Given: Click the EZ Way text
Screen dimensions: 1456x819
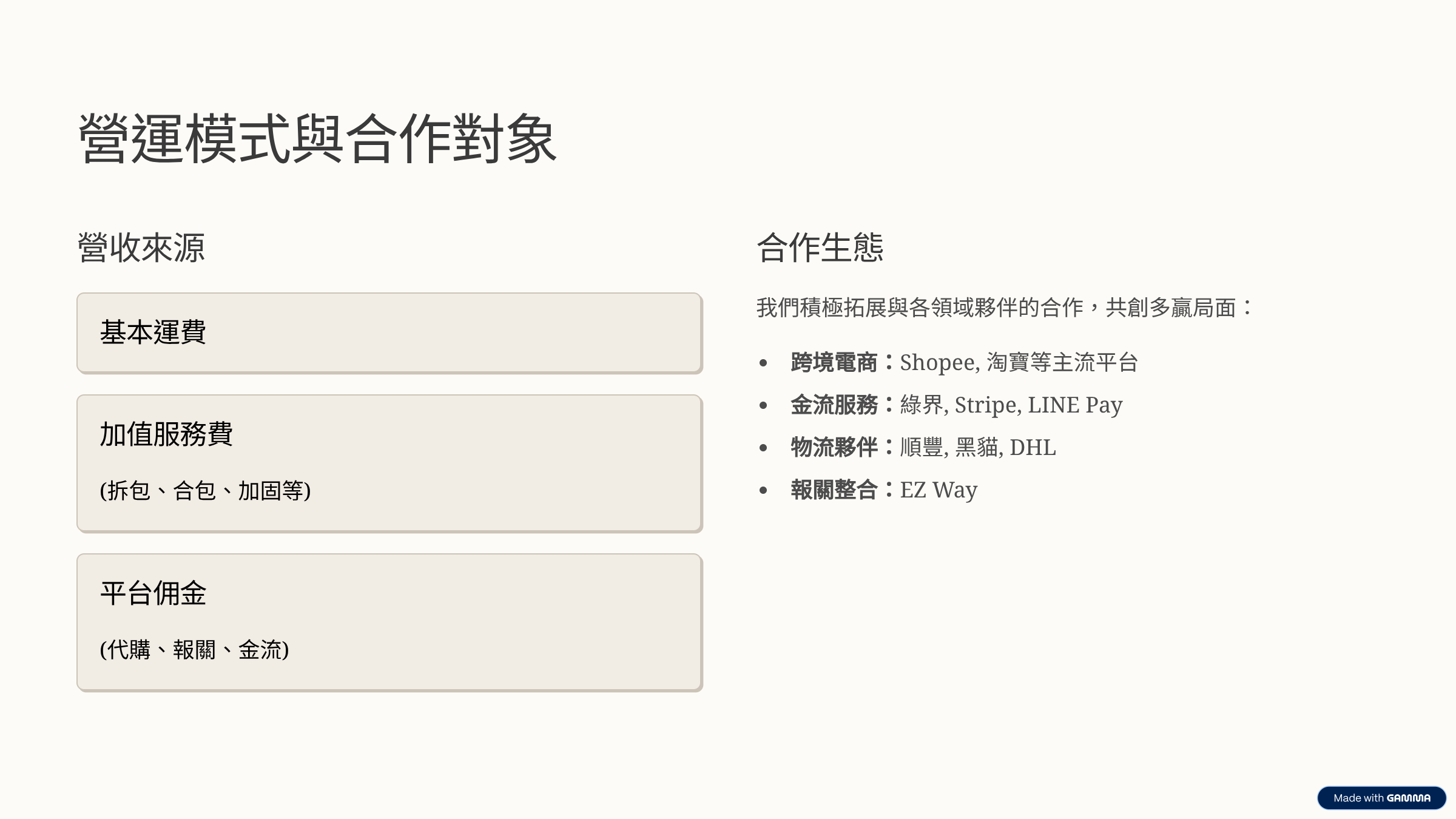Looking at the screenshot, I should (939, 491).
